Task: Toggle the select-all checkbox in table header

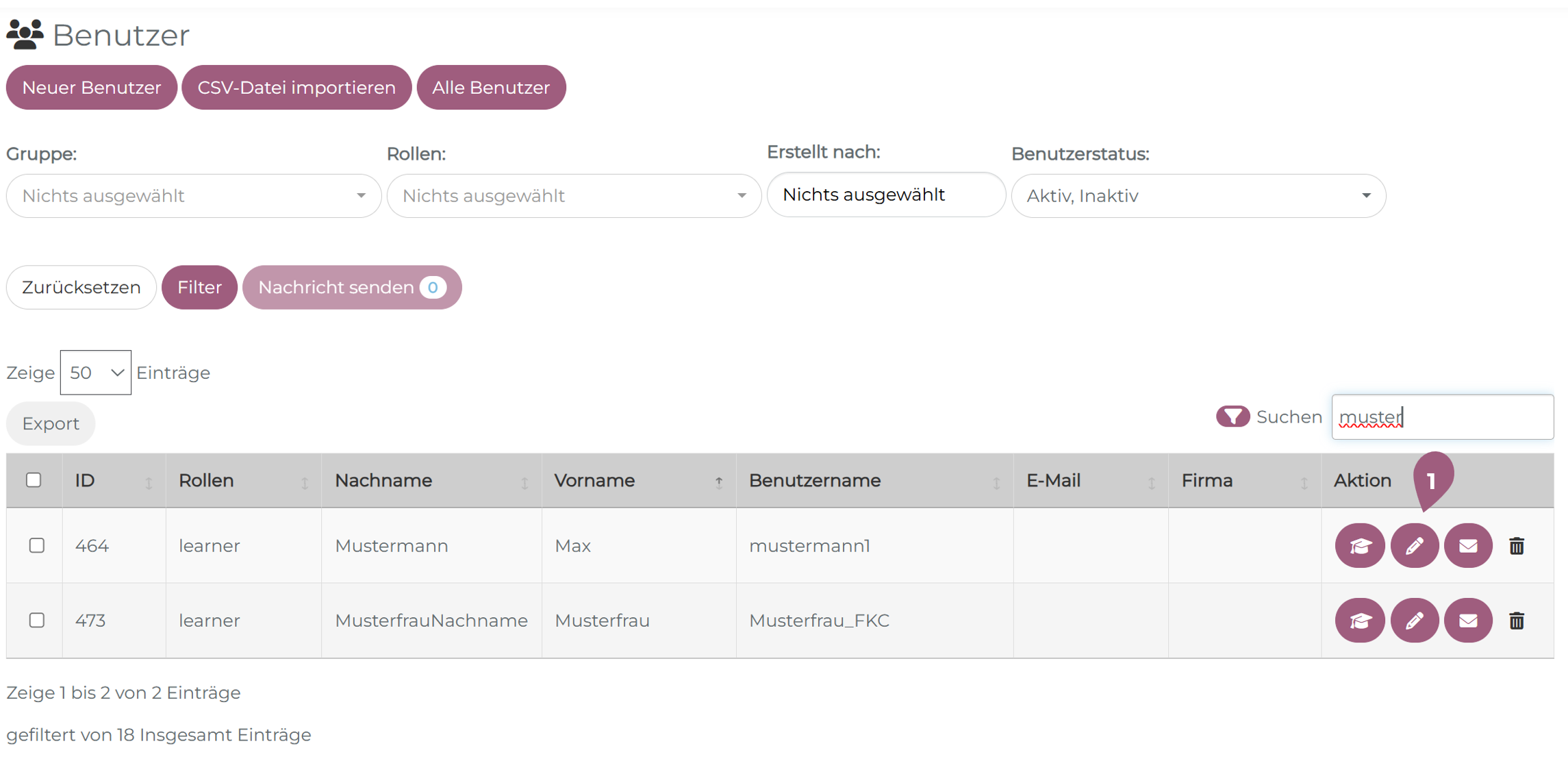Action: pyautogui.click(x=34, y=480)
